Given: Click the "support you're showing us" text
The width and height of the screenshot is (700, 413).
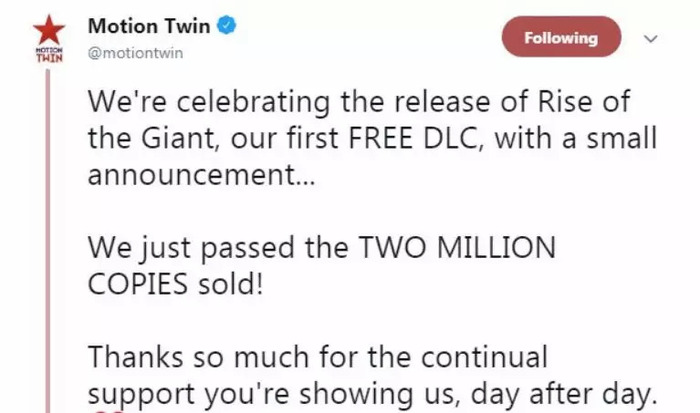Looking at the screenshot, I should (x=273, y=395).
